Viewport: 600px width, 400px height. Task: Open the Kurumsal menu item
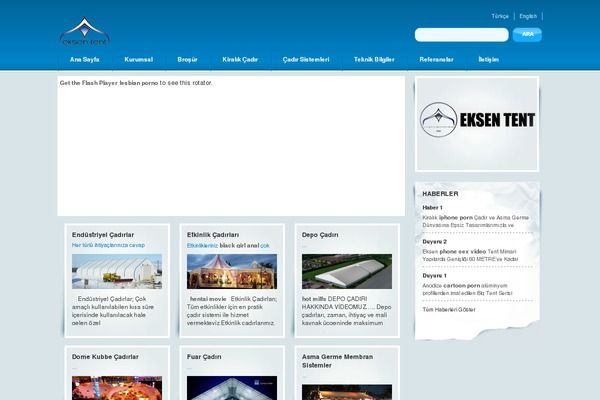pyautogui.click(x=139, y=60)
